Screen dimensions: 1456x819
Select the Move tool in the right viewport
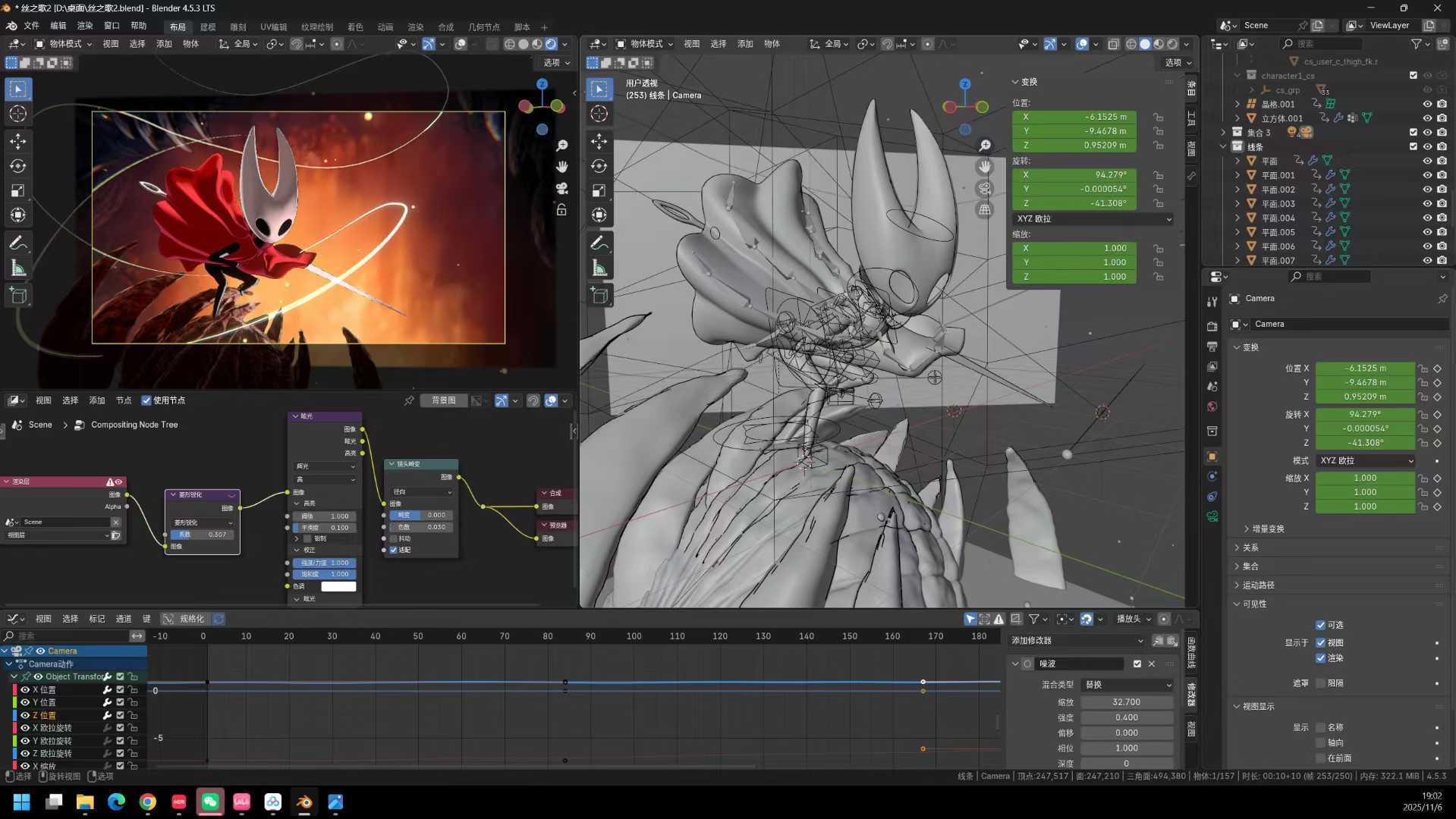pos(599,141)
